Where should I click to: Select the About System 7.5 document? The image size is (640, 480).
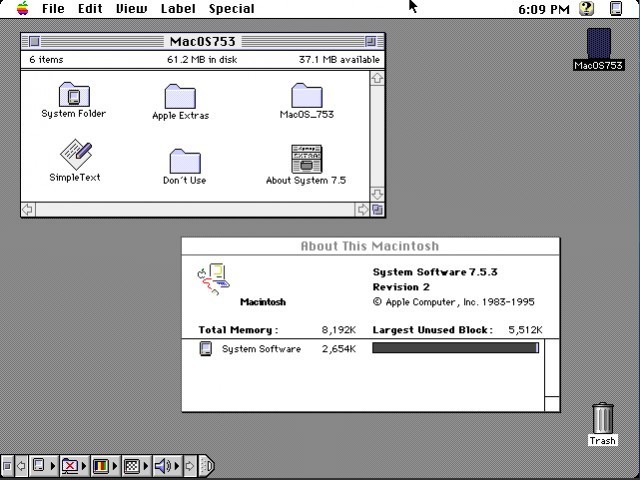pos(307,159)
